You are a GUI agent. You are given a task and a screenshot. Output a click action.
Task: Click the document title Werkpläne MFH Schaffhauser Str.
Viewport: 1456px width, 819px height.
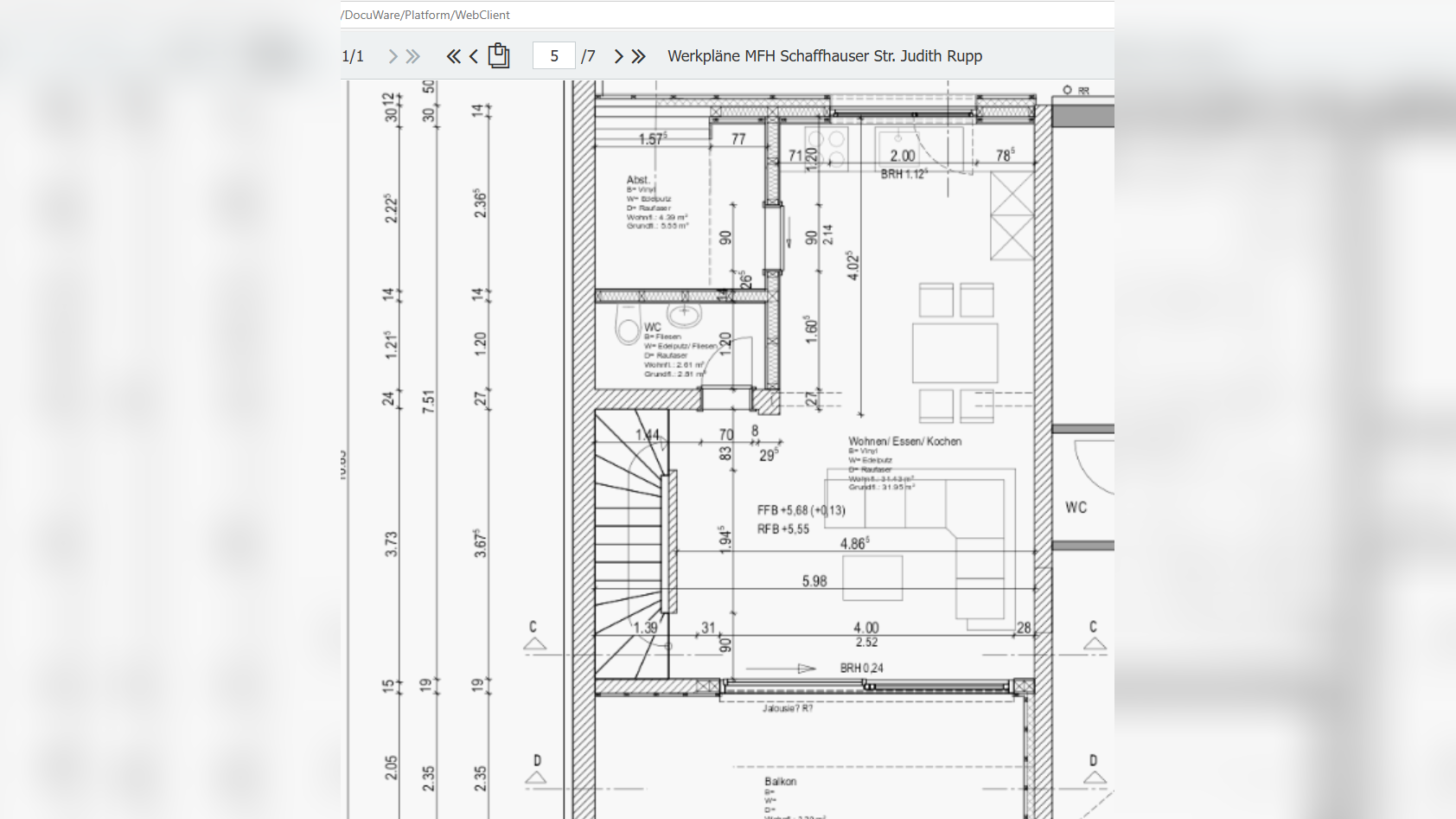(824, 56)
